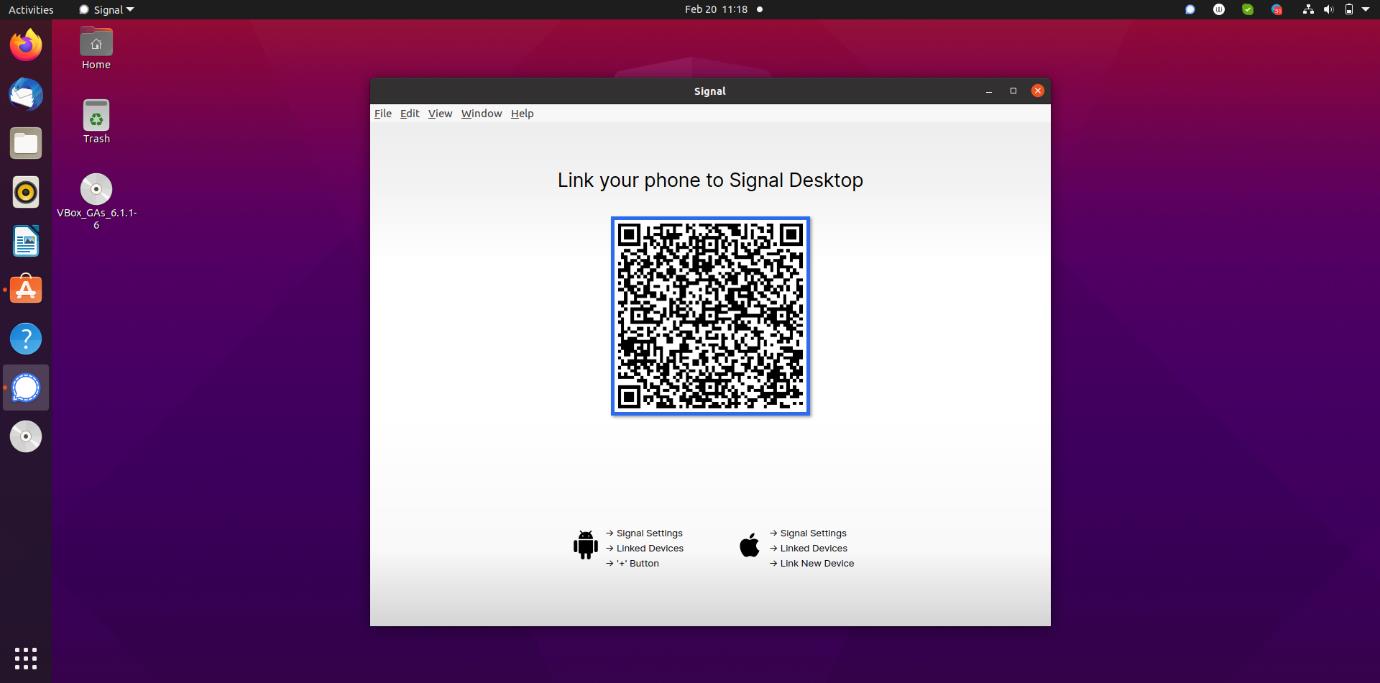Launch LibreOffice Writer from the dock
This screenshot has height=683, width=1380.
[26, 241]
